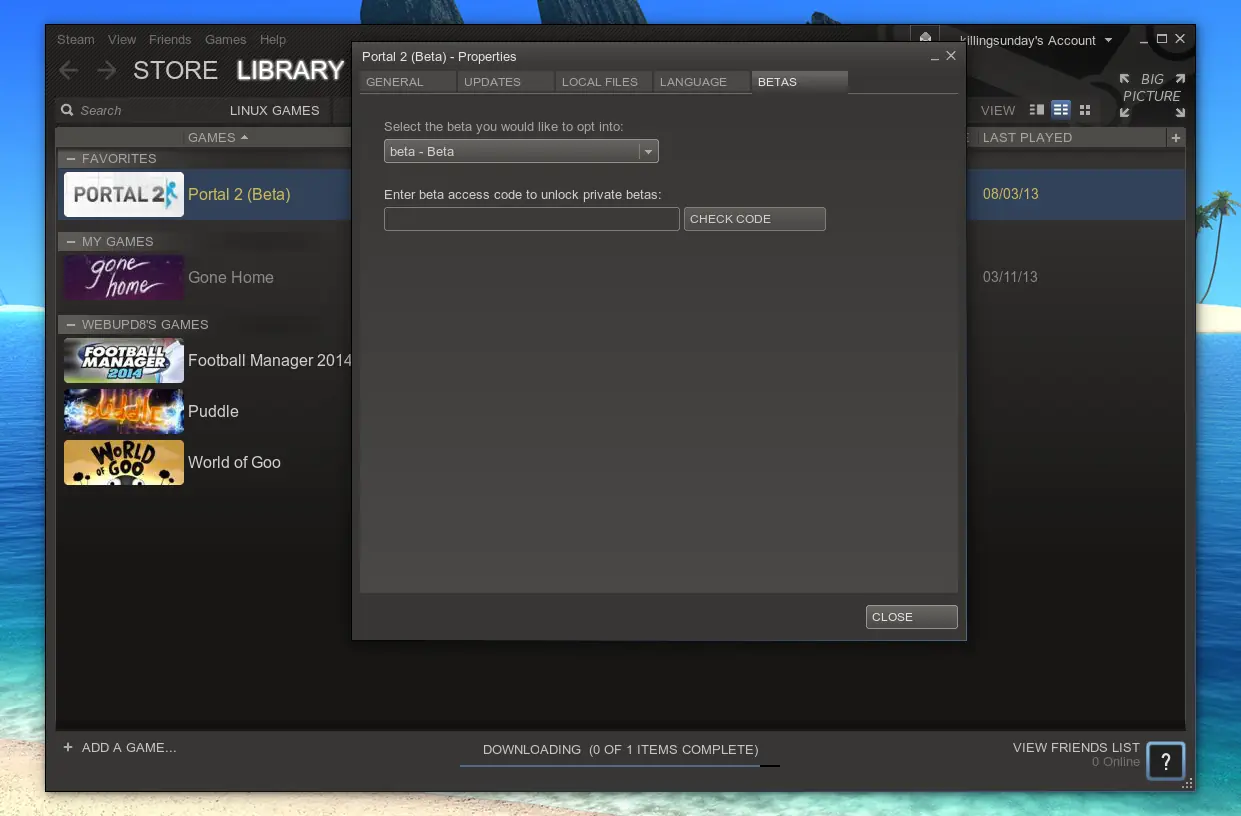The width and height of the screenshot is (1241, 816).
Task: Select World of Goo title
Action: [x=234, y=462]
